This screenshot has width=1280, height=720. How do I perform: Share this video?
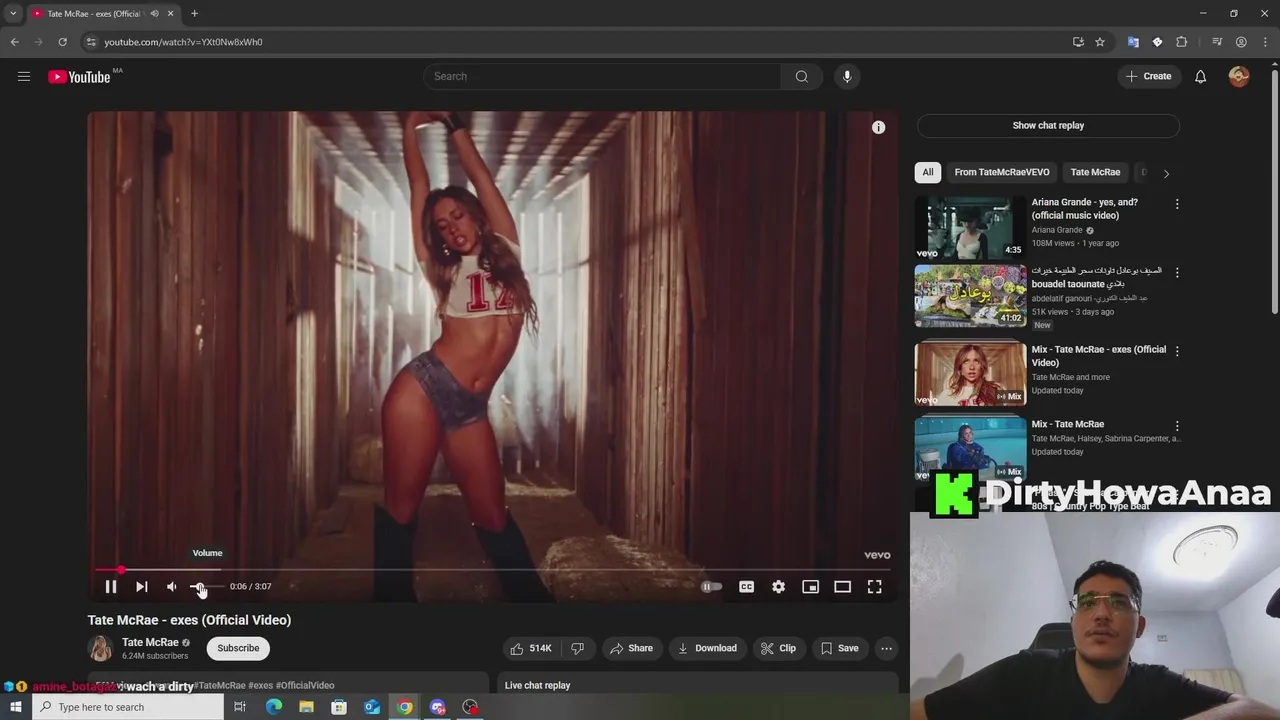tap(631, 648)
